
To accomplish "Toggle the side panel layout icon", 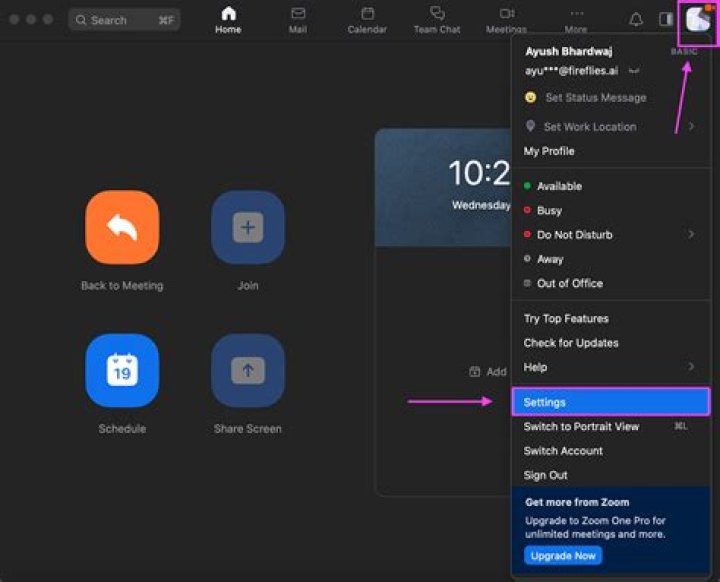I will point(666,20).
